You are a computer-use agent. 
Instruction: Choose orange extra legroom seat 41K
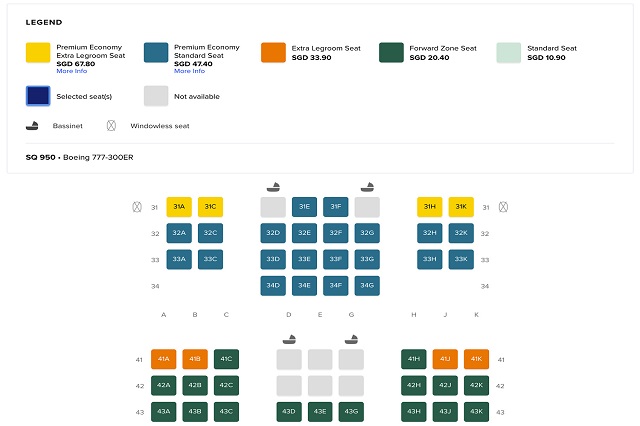click(476, 359)
